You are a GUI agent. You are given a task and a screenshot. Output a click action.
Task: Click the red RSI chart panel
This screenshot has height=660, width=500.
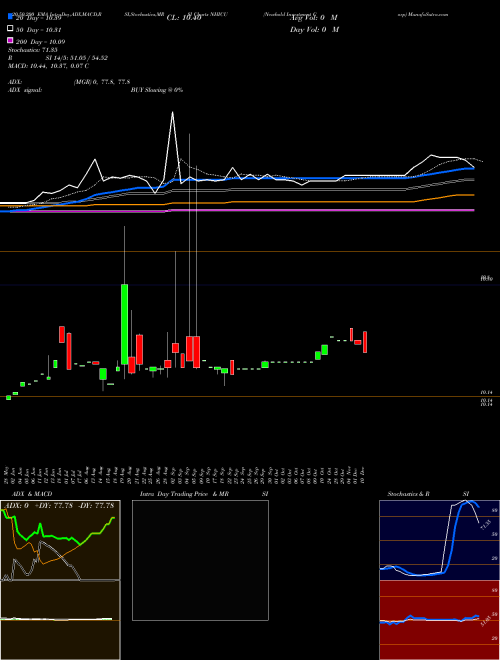coord(439,620)
